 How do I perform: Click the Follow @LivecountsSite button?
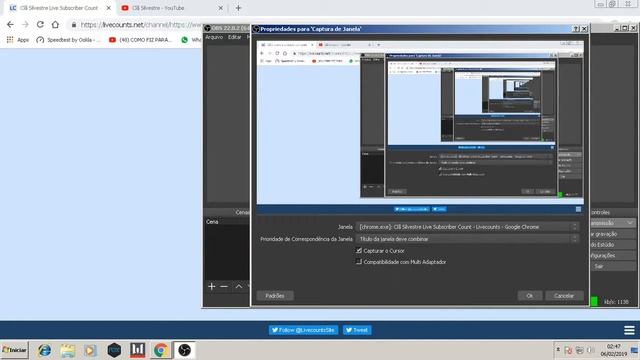(x=303, y=330)
